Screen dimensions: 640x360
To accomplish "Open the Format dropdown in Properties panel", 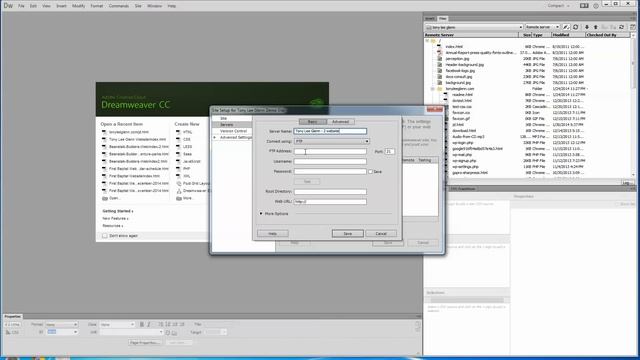I will pos(61,324).
